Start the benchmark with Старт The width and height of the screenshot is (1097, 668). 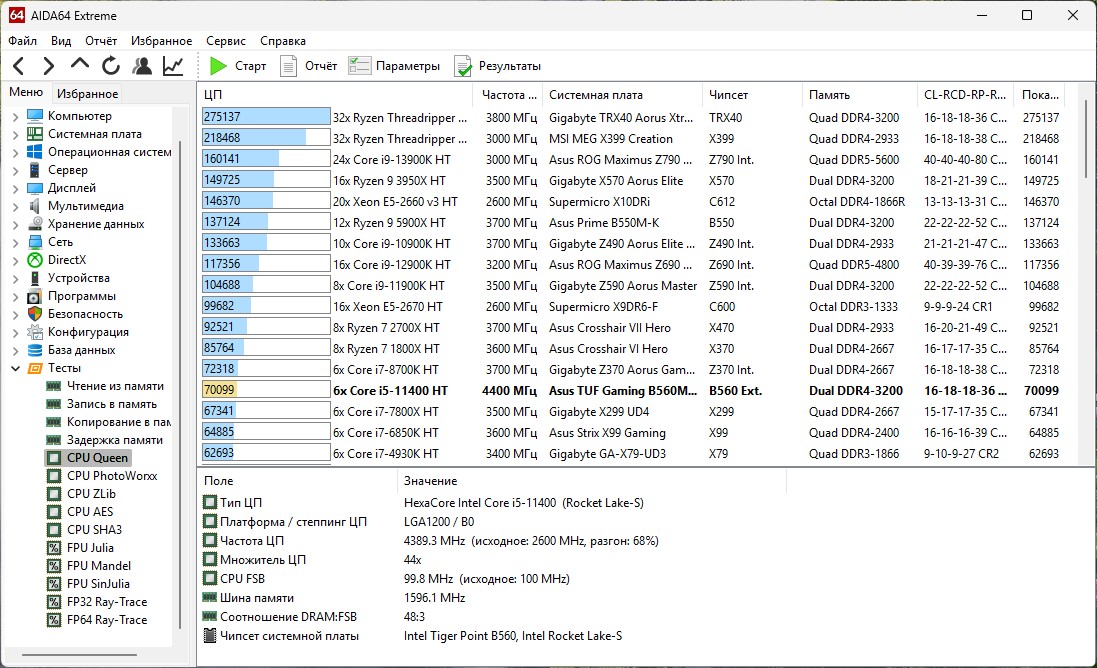238,66
